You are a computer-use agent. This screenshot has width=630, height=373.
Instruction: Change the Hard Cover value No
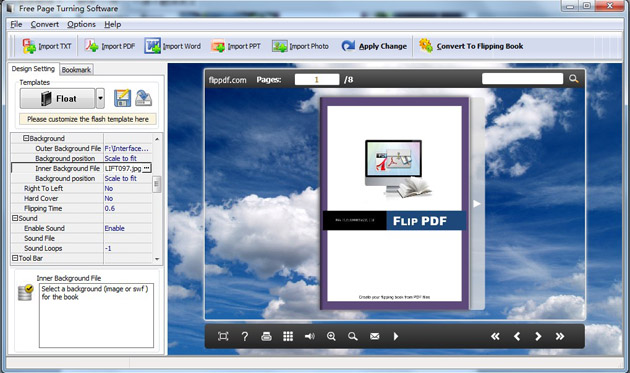[127, 198]
